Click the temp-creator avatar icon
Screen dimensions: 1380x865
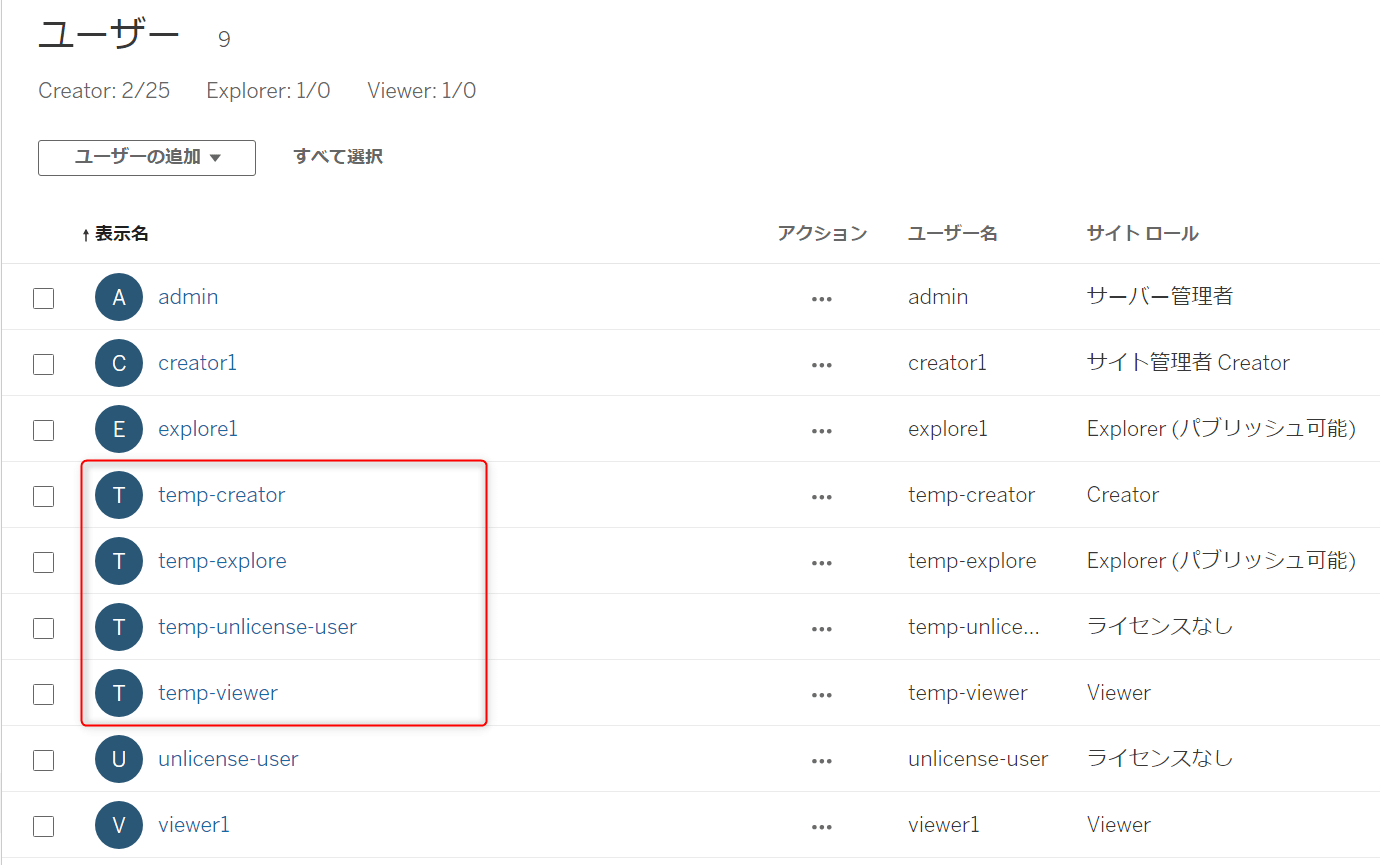(x=118, y=495)
